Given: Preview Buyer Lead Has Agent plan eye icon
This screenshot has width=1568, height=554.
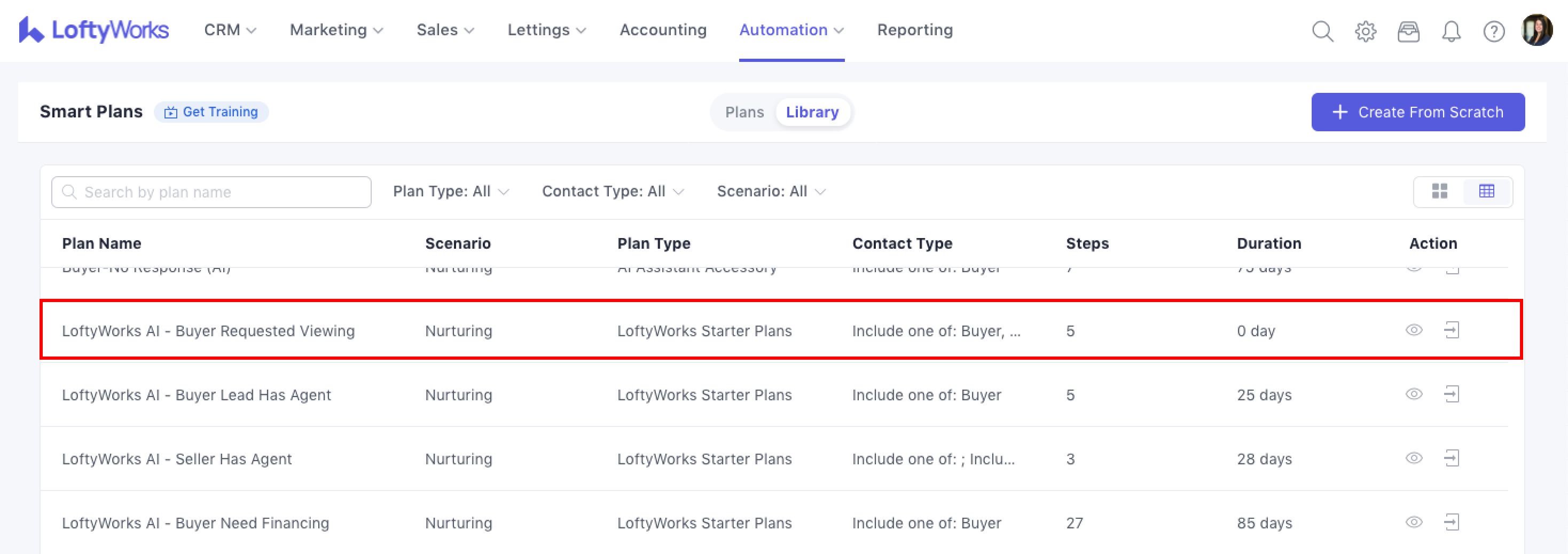Looking at the screenshot, I should [1414, 394].
